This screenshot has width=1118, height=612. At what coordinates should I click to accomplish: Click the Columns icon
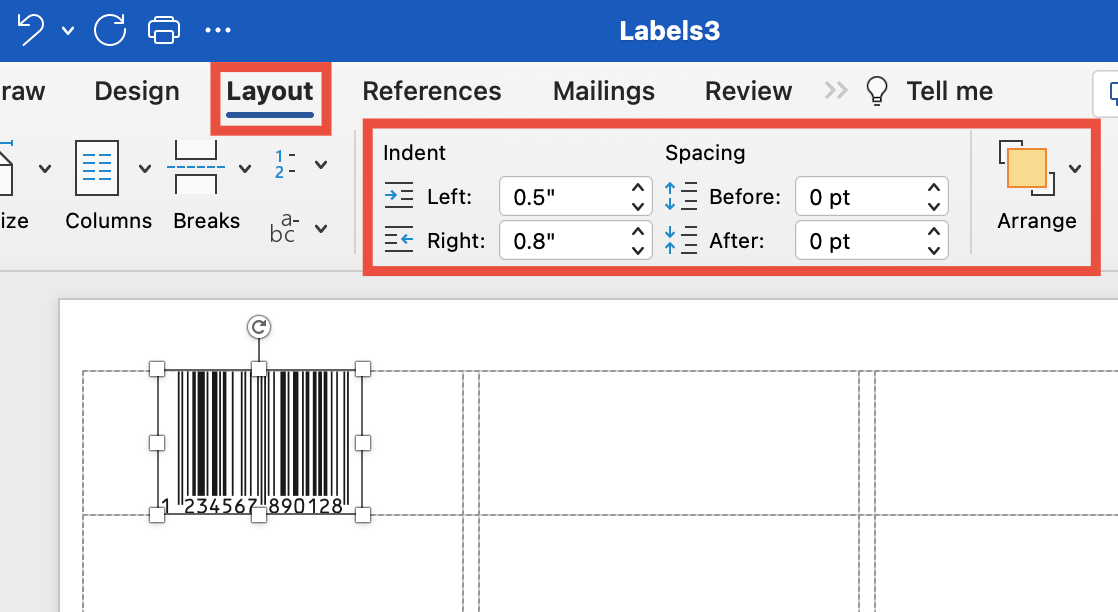[97, 168]
